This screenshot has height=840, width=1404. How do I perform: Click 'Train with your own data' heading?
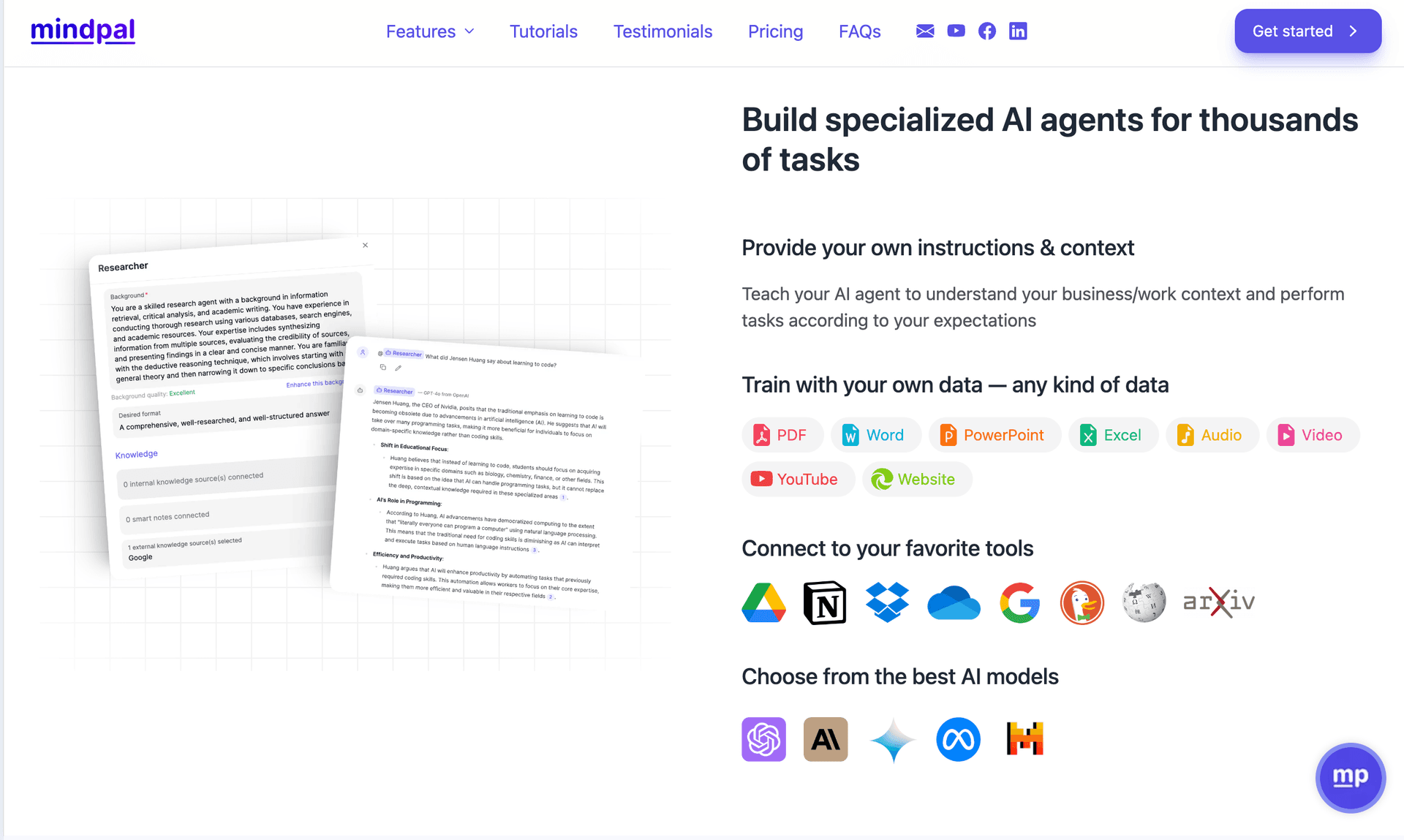(955, 385)
